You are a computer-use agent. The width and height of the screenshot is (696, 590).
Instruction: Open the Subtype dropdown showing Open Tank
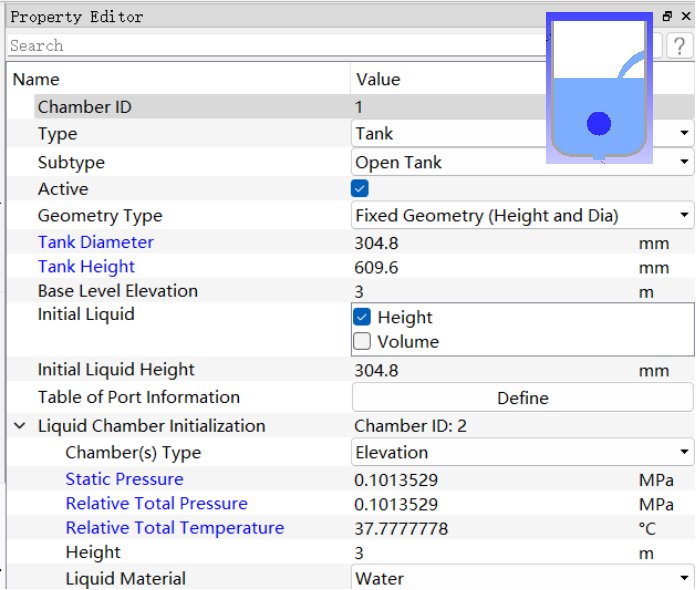pyautogui.click(x=522, y=162)
